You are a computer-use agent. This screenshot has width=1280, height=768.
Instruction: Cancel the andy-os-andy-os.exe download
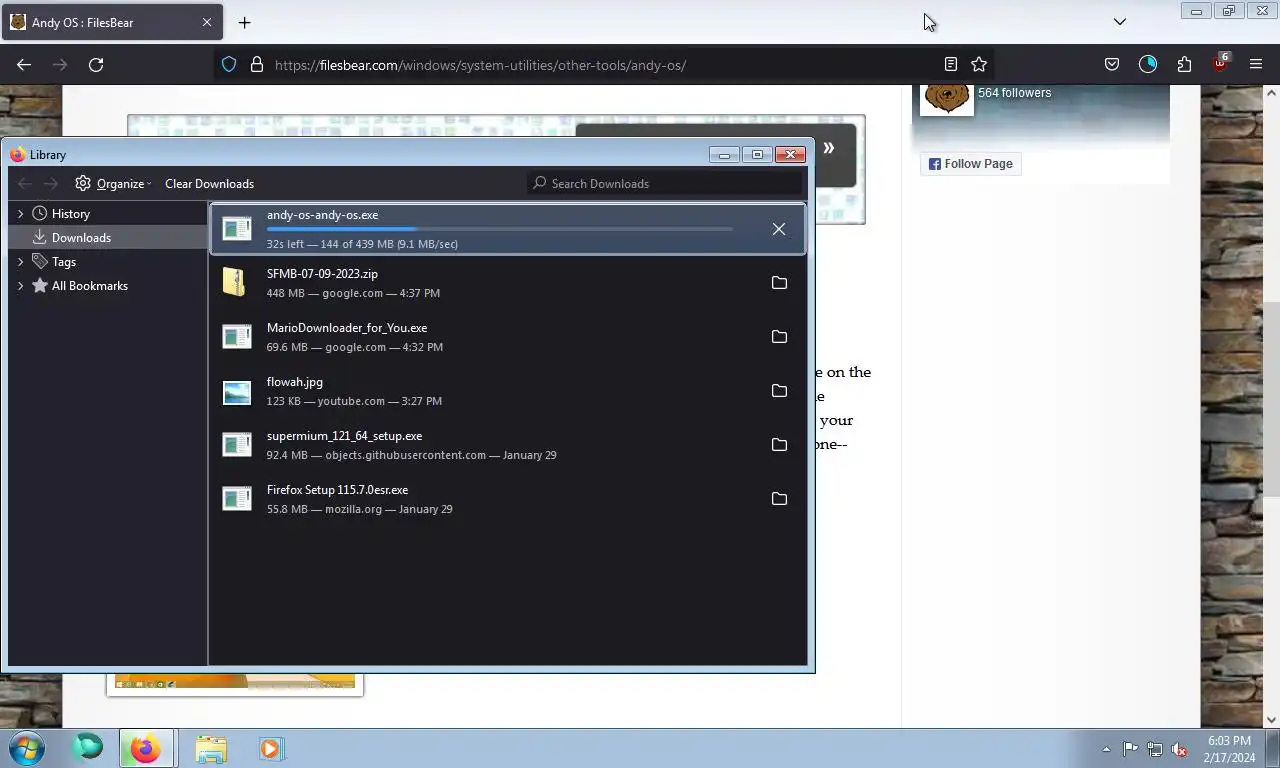click(779, 229)
